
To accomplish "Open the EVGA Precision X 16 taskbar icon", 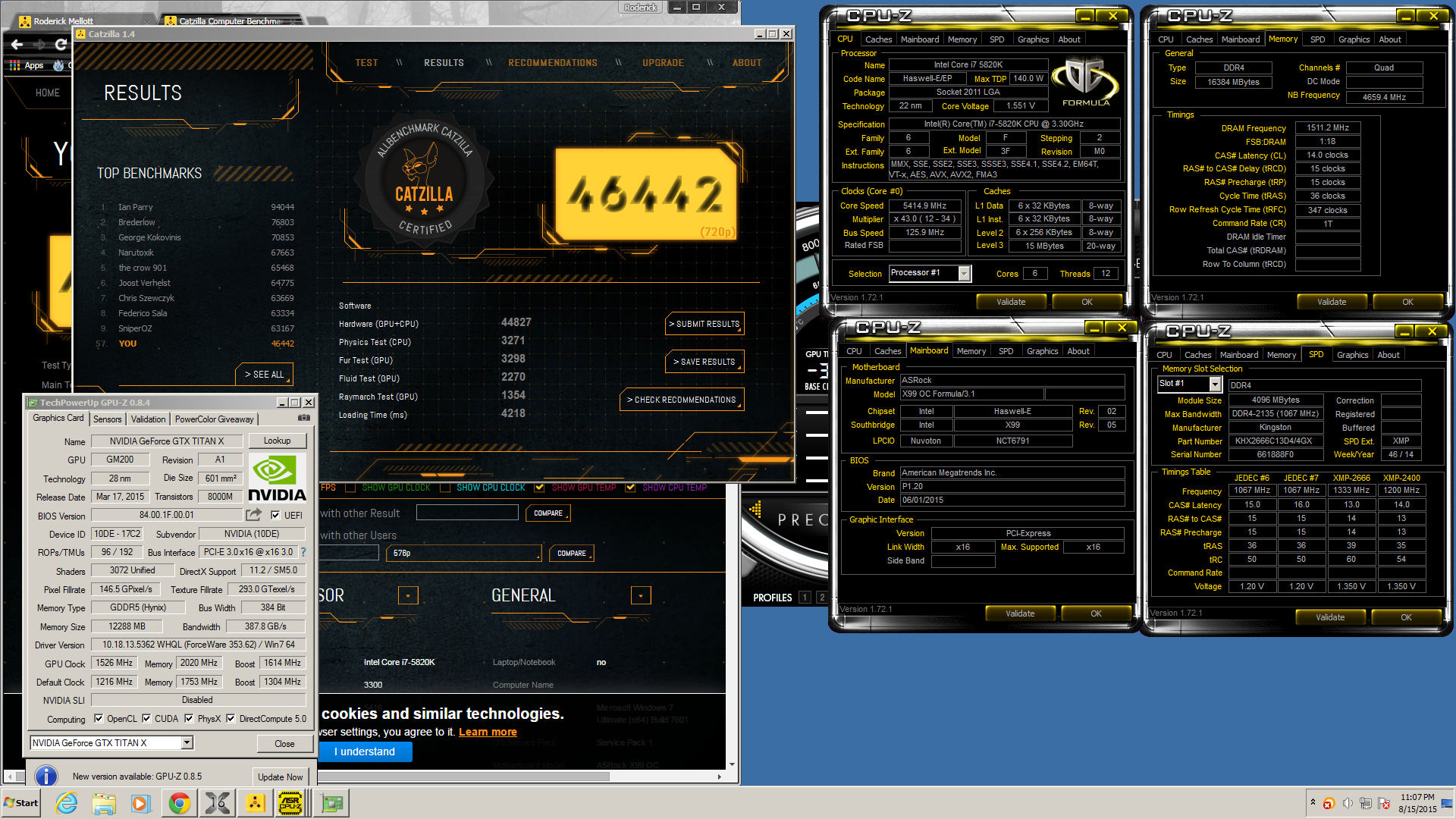I will point(217,803).
